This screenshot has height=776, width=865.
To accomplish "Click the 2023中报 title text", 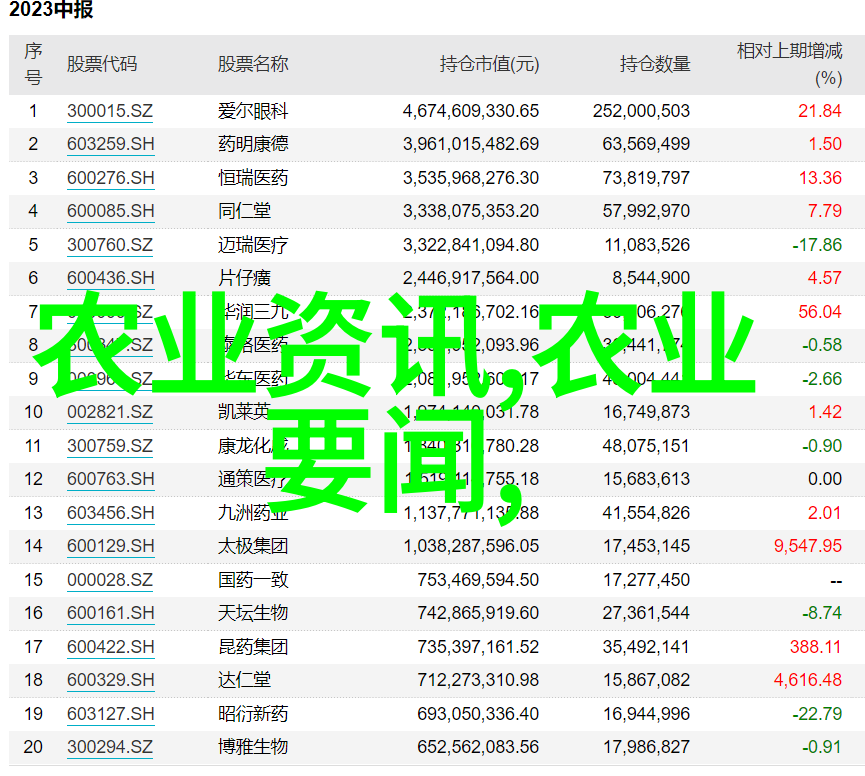I will (51, 10).
